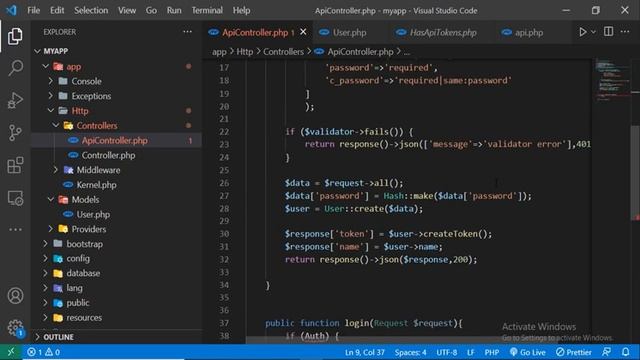Viewport: 640px width, 360px height.
Task: Open the View menu
Action: coord(127,10)
